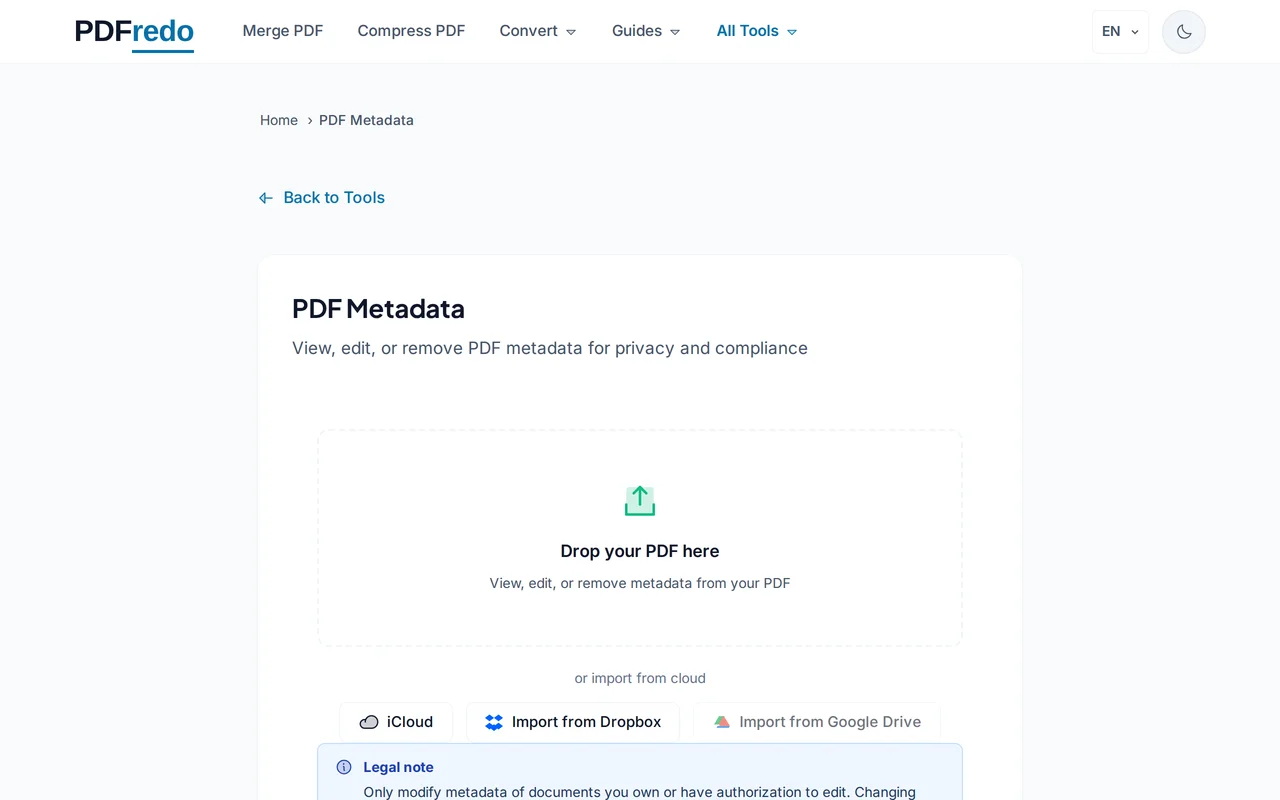Expand the Convert dropdown menu
This screenshot has width=1280, height=800.
click(537, 31)
